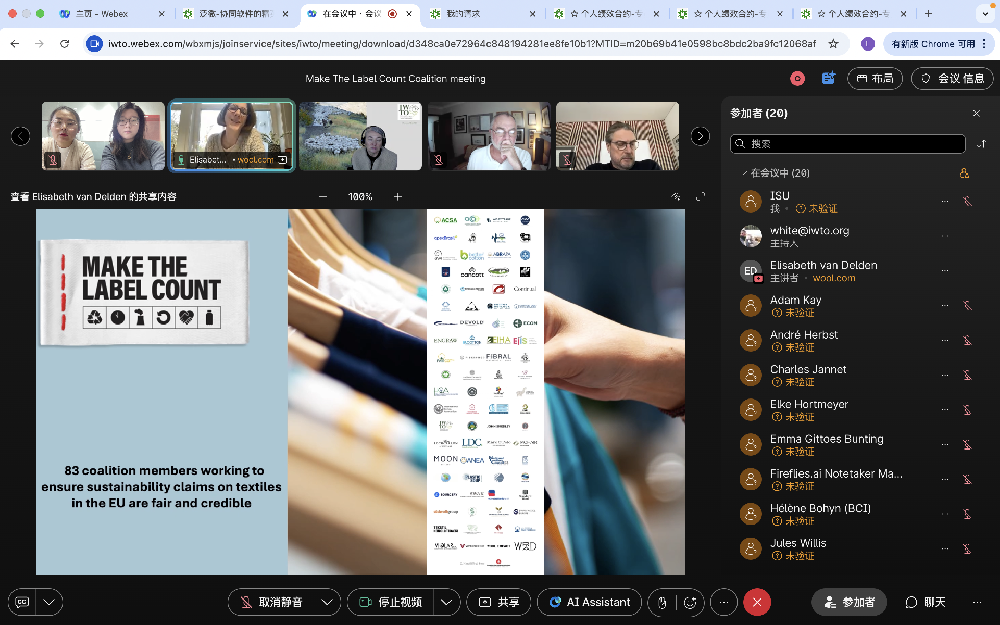Toggle unmute with the 取消静音 button
Viewport: 1000px width, 625px height.
click(273, 602)
